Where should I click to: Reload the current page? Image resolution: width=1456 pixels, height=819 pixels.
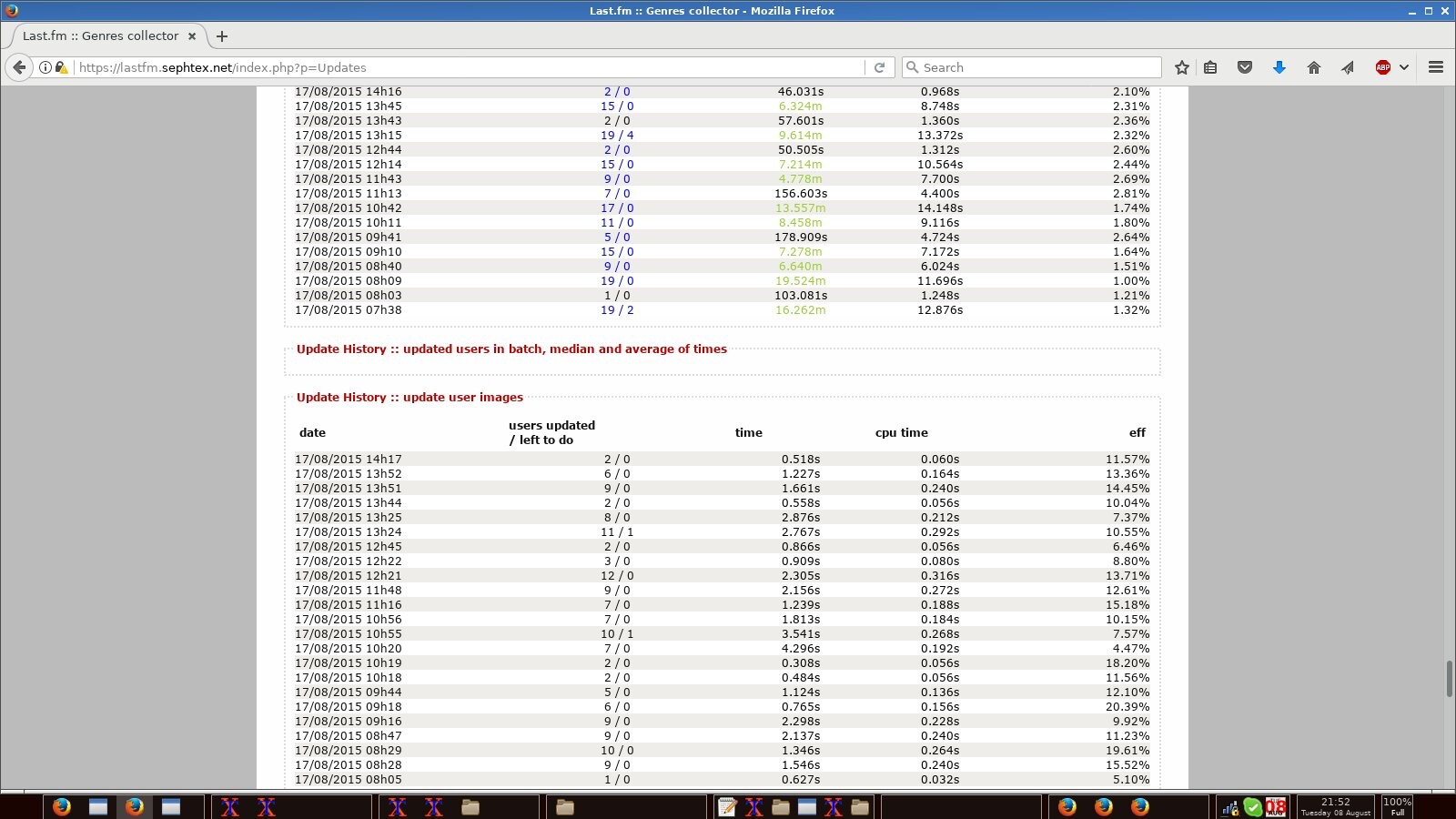point(879,67)
